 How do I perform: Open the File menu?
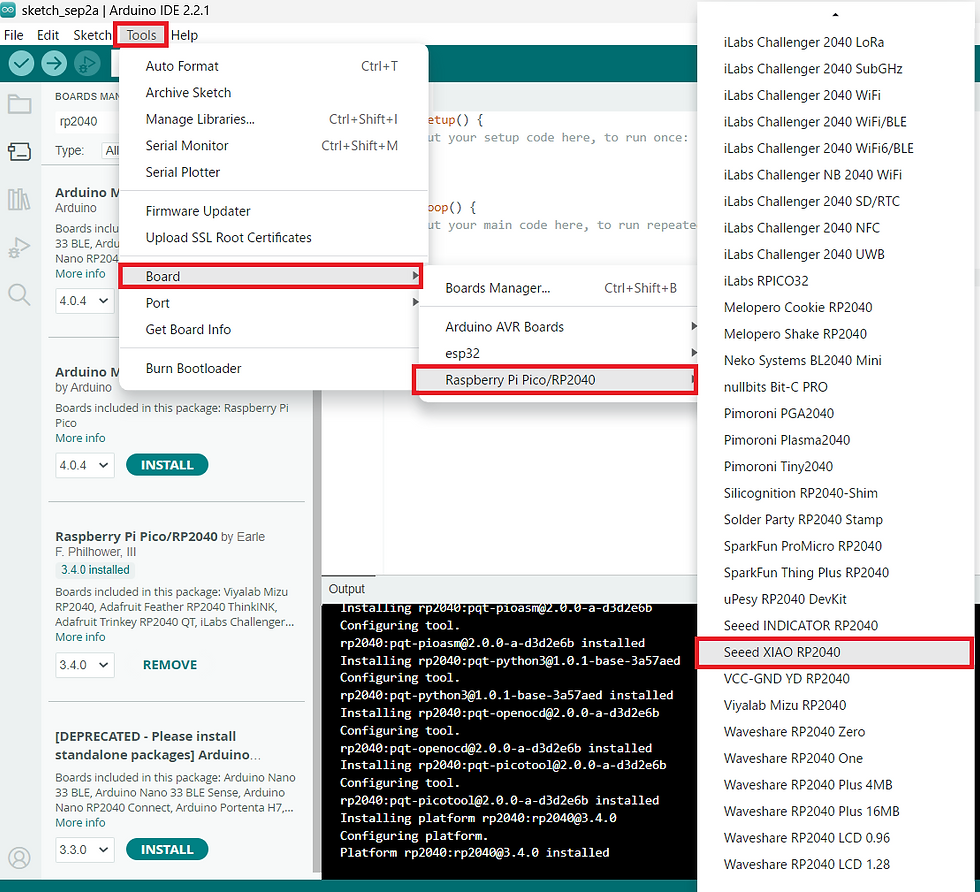click(x=13, y=35)
